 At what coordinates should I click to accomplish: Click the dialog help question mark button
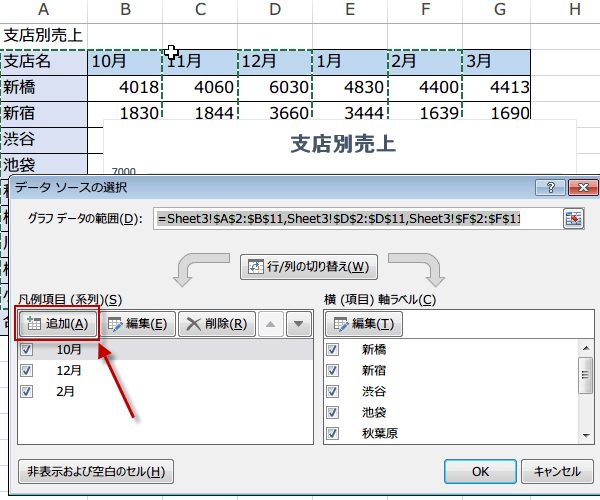tap(551, 187)
